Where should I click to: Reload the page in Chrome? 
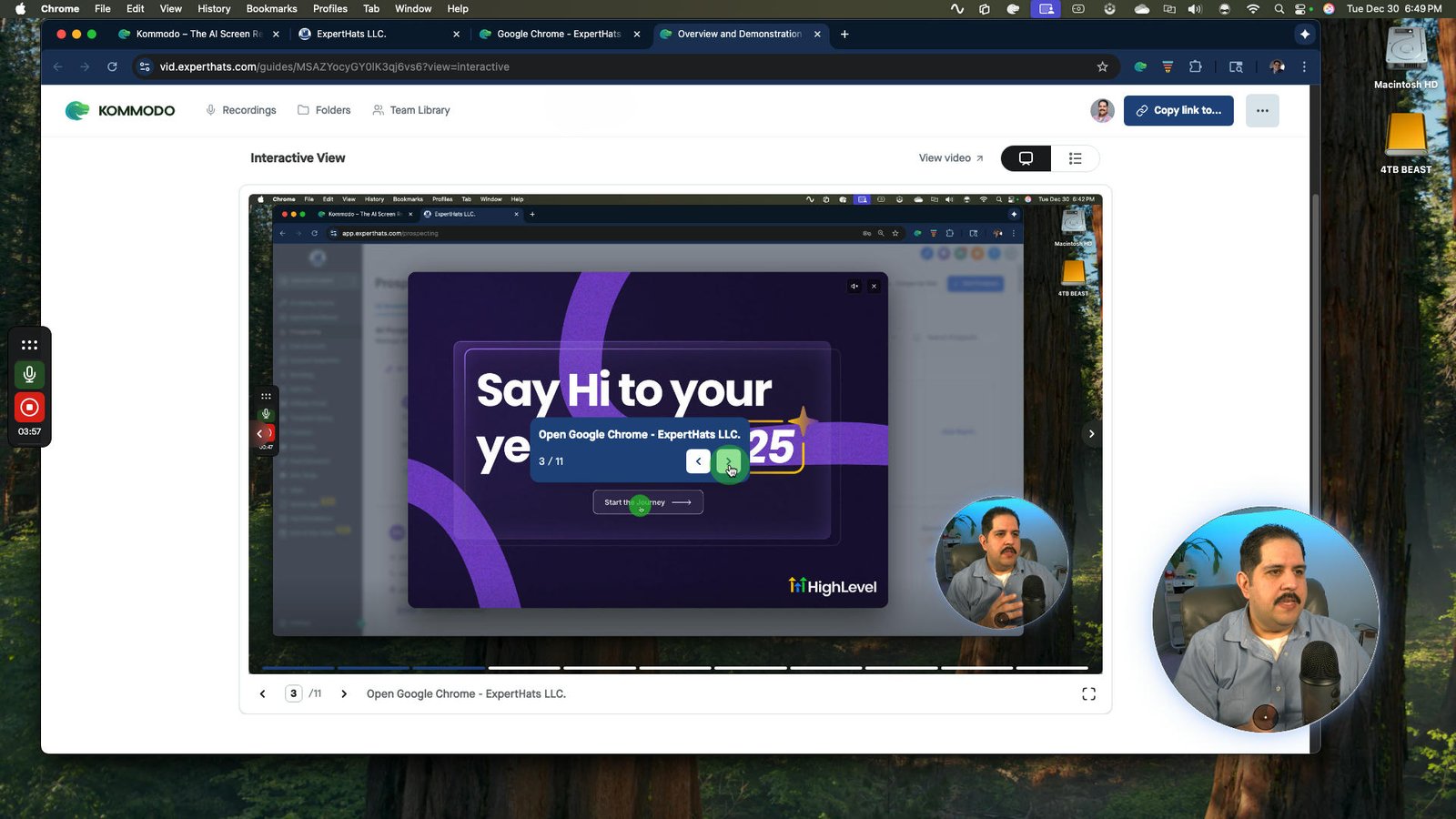pyautogui.click(x=112, y=66)
